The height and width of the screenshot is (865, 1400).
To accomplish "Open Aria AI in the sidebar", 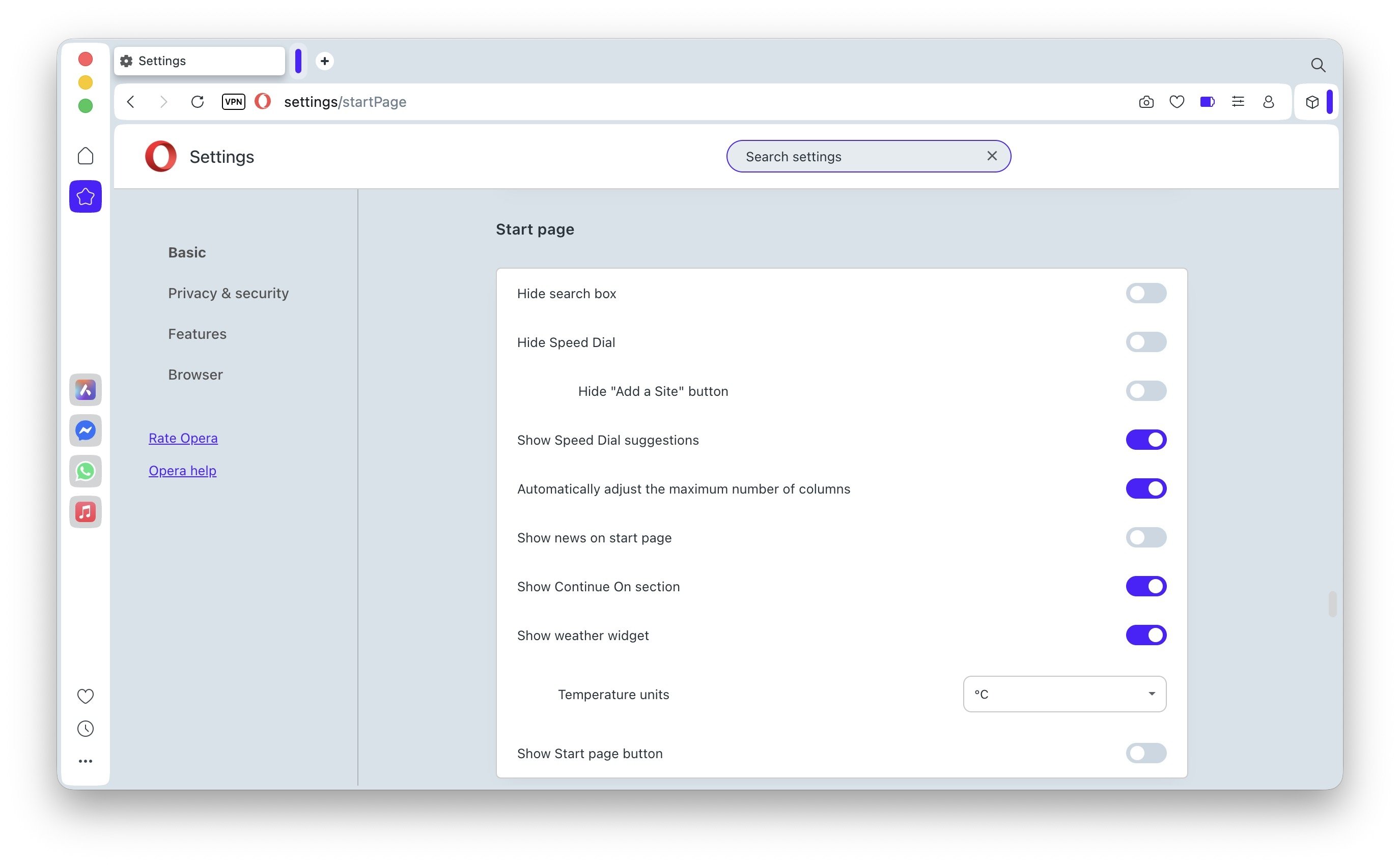I will [x=86, y=390].
